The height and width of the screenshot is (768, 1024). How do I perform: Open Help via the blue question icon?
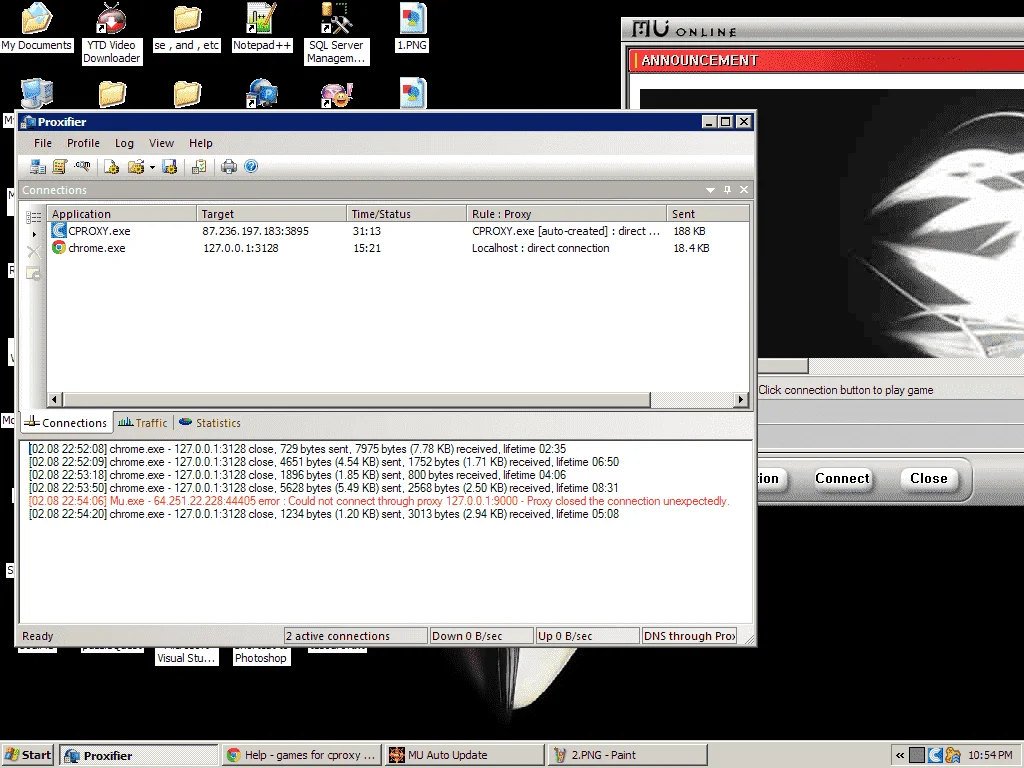[x=251, y=167]
